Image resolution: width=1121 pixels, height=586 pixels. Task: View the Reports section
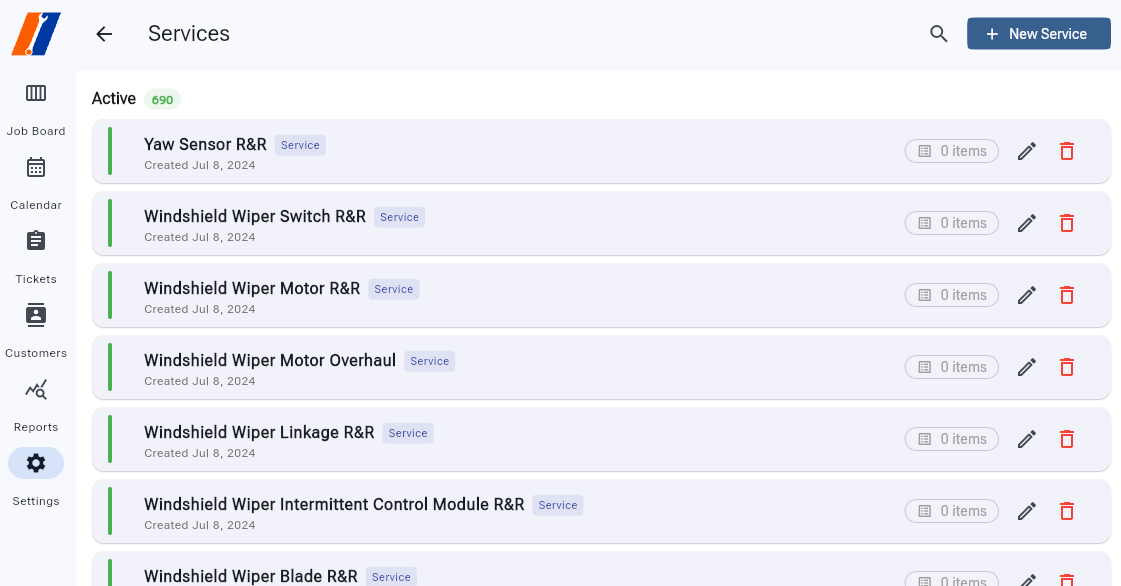coord(36,400)
